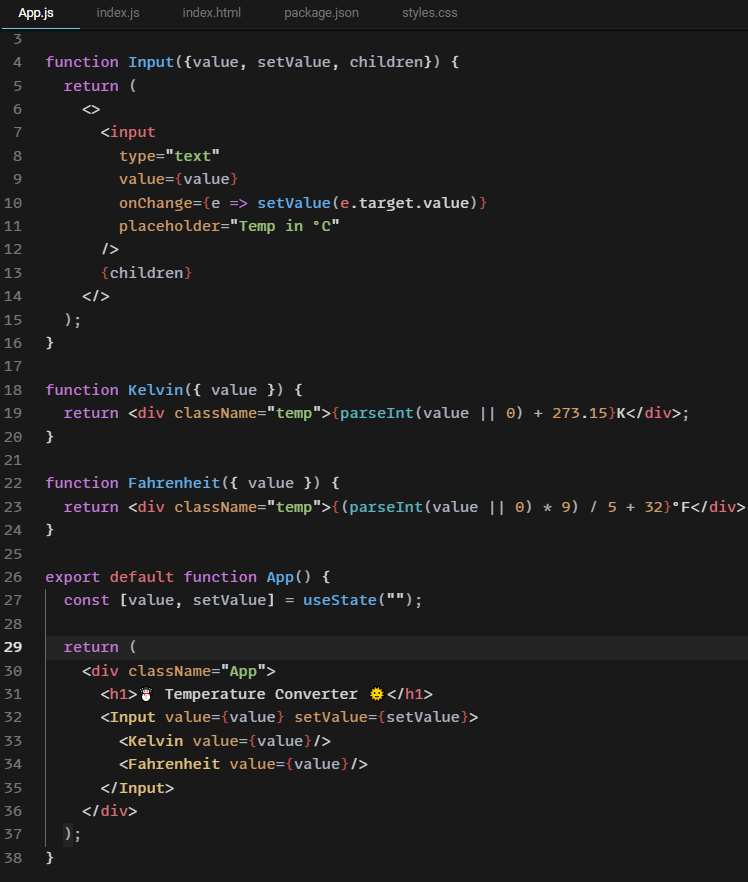Click opening fragment <> on line 6
The height and width of the screenshot is (882, 748).
coord(91,109)
